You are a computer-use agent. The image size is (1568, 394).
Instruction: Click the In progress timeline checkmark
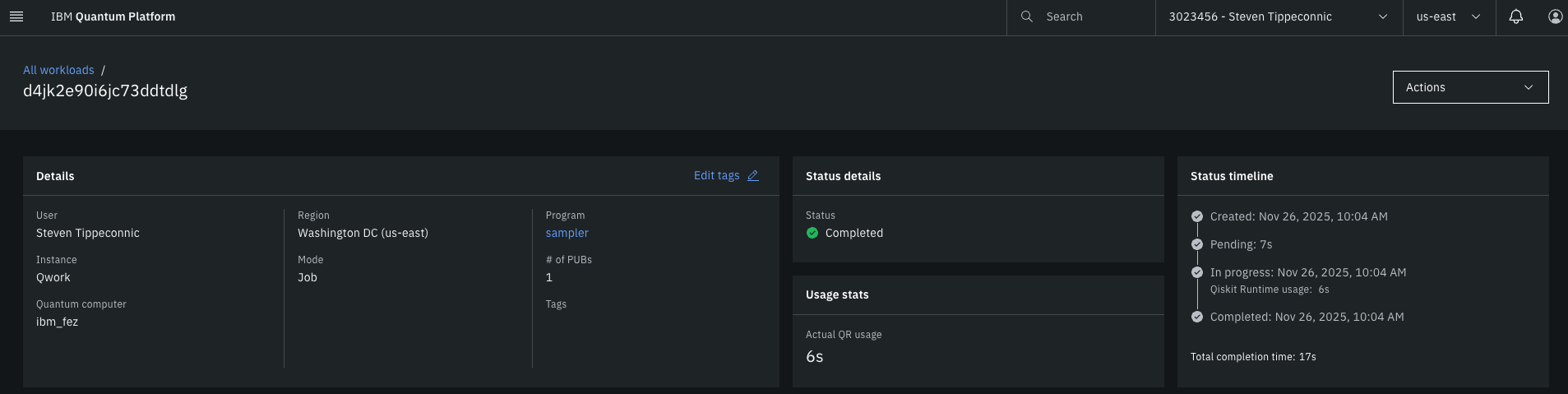(x=1197, y=272)
